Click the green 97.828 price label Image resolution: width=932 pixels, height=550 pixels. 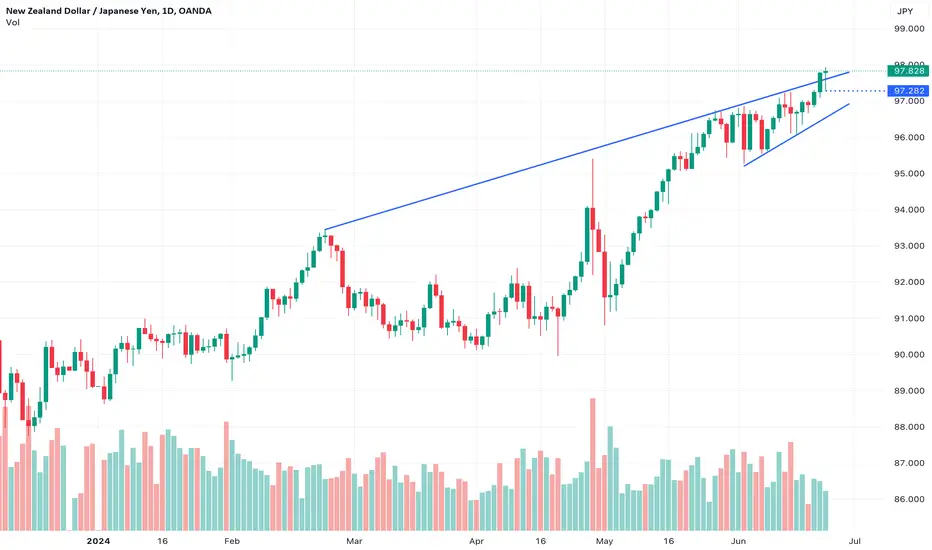908,71
